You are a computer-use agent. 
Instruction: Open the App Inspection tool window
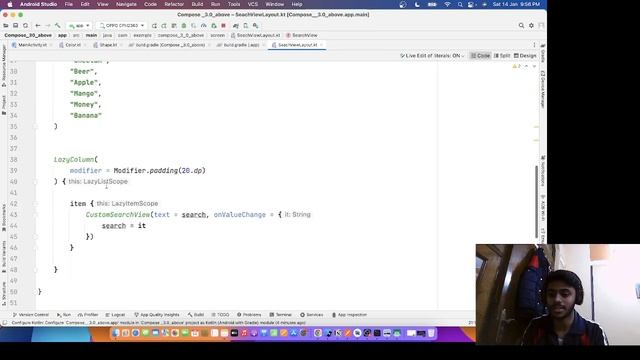coord(349,315)
